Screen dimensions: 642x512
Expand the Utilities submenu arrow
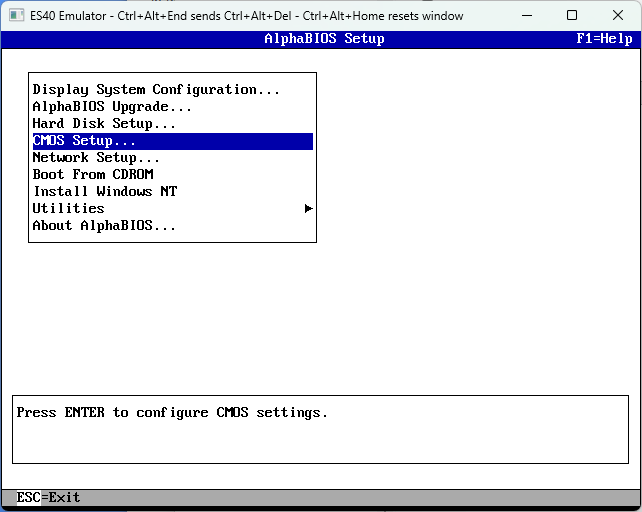click(x=309, y=209)
